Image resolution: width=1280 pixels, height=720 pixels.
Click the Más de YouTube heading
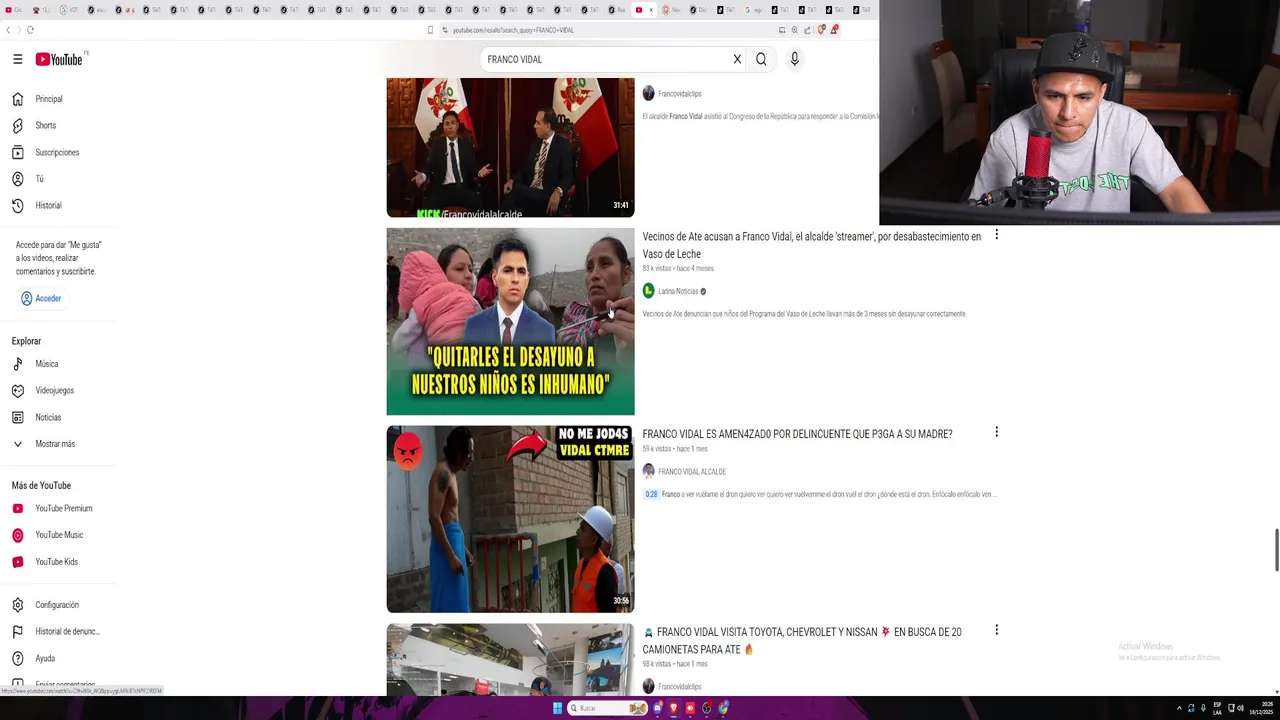41,485
